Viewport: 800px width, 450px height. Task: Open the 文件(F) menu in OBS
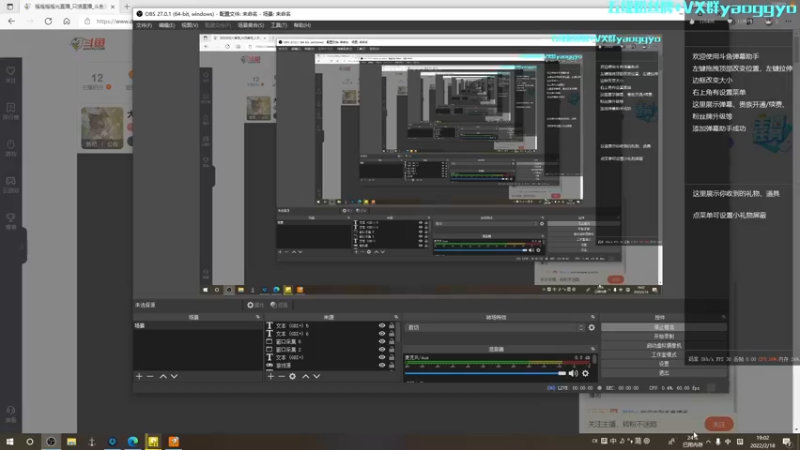coord(144,25)
